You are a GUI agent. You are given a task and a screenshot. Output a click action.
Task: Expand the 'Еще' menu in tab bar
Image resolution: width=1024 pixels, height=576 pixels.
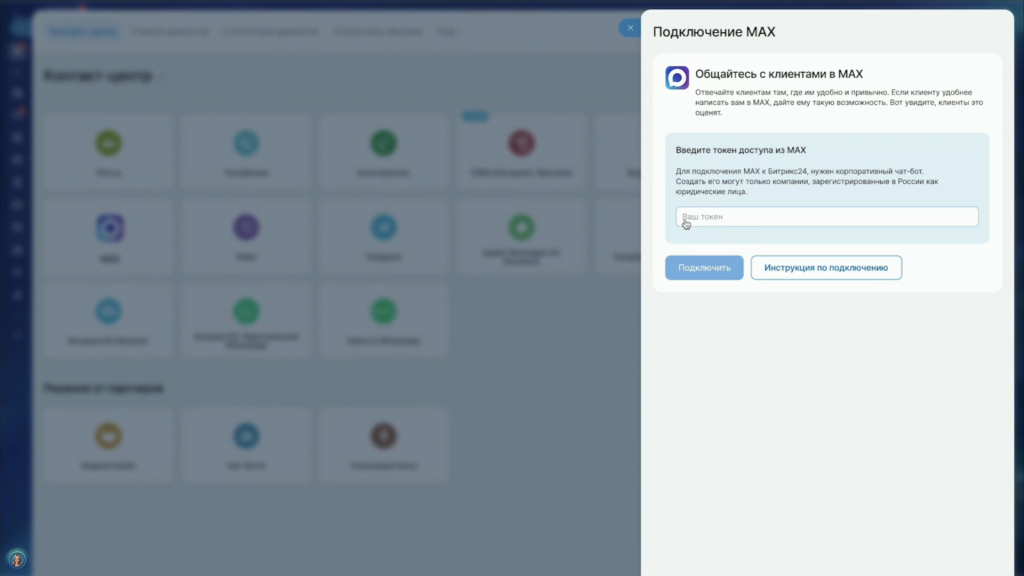(x=447, y=31)
